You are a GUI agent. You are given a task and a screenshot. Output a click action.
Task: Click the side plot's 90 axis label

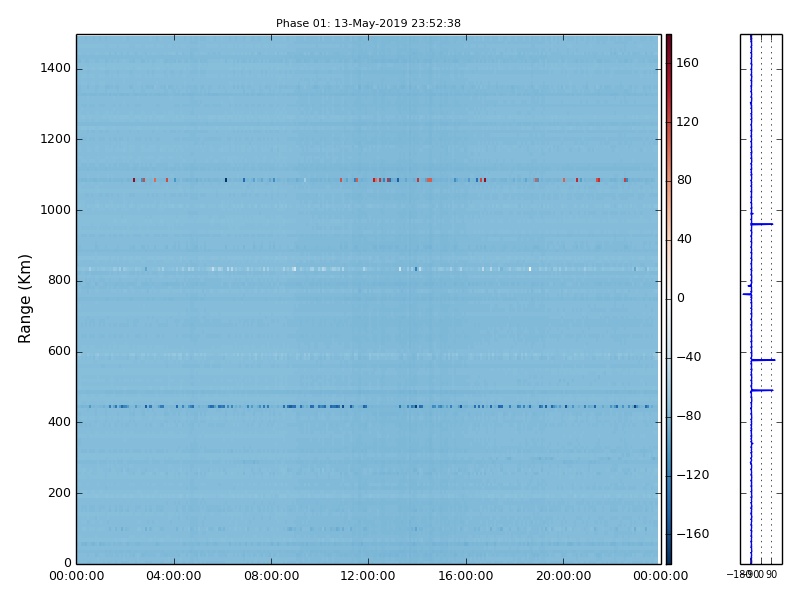[771, 574]
